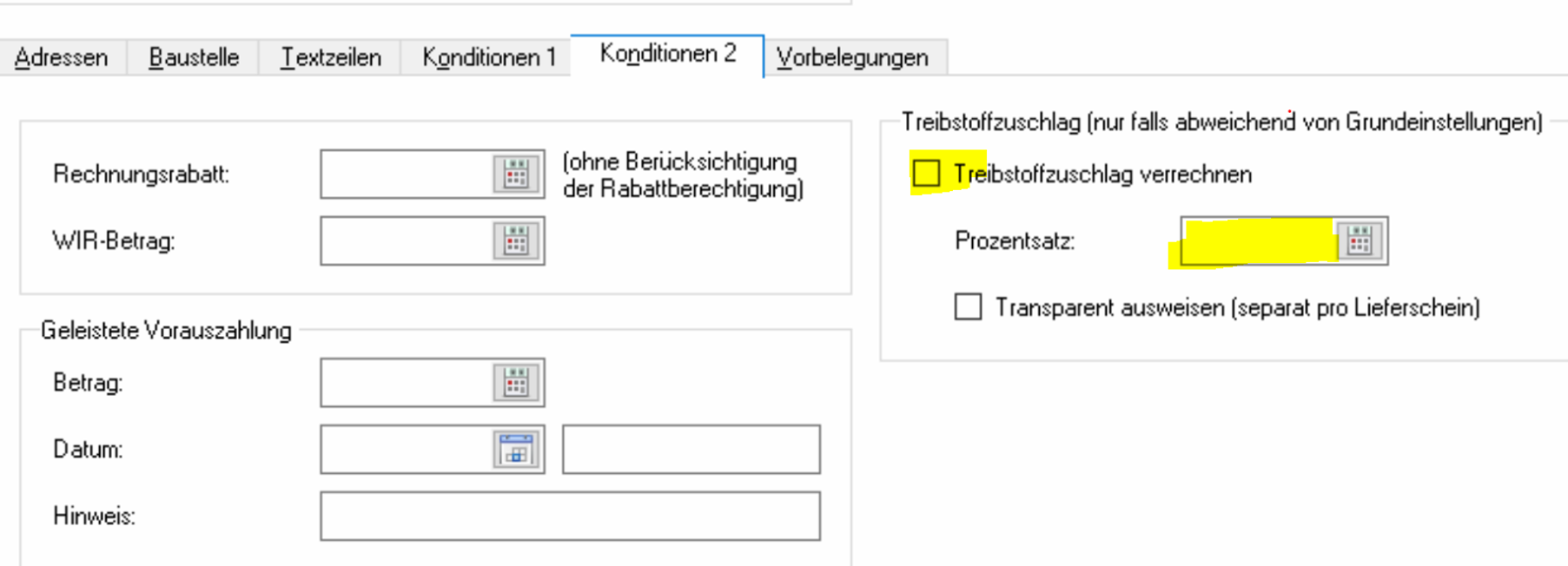Switch to the Adressen tab
This screenshot has width=1568, height=566.
click(x=62, y=57)
